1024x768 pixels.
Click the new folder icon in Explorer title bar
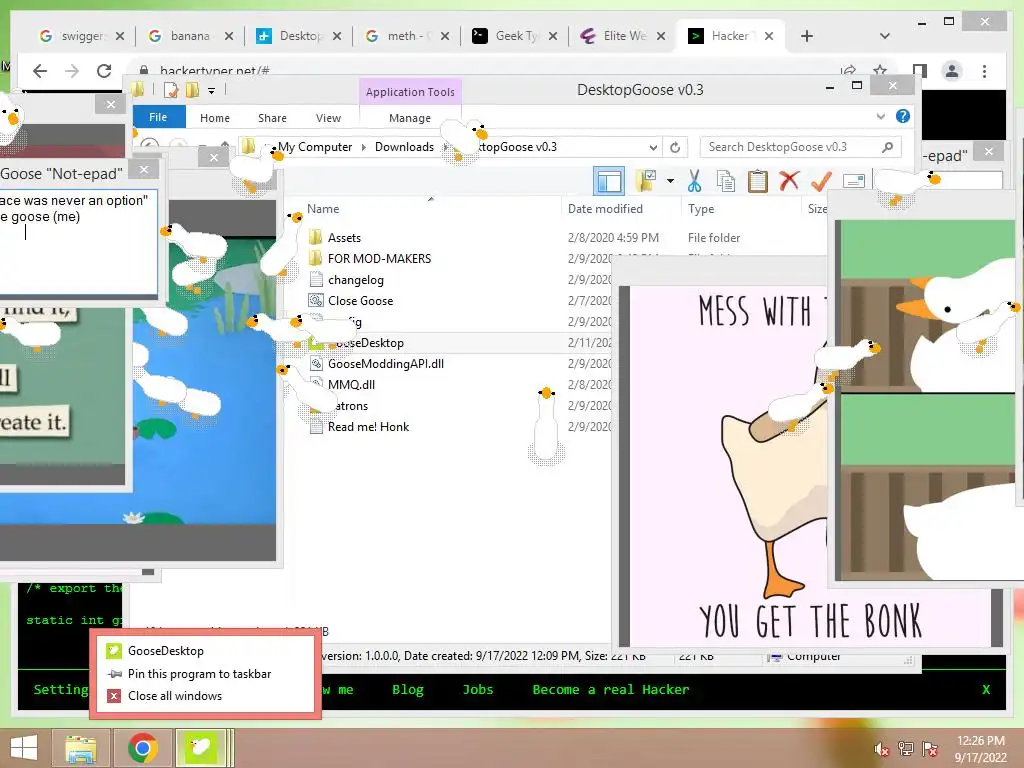coord(192,90)
